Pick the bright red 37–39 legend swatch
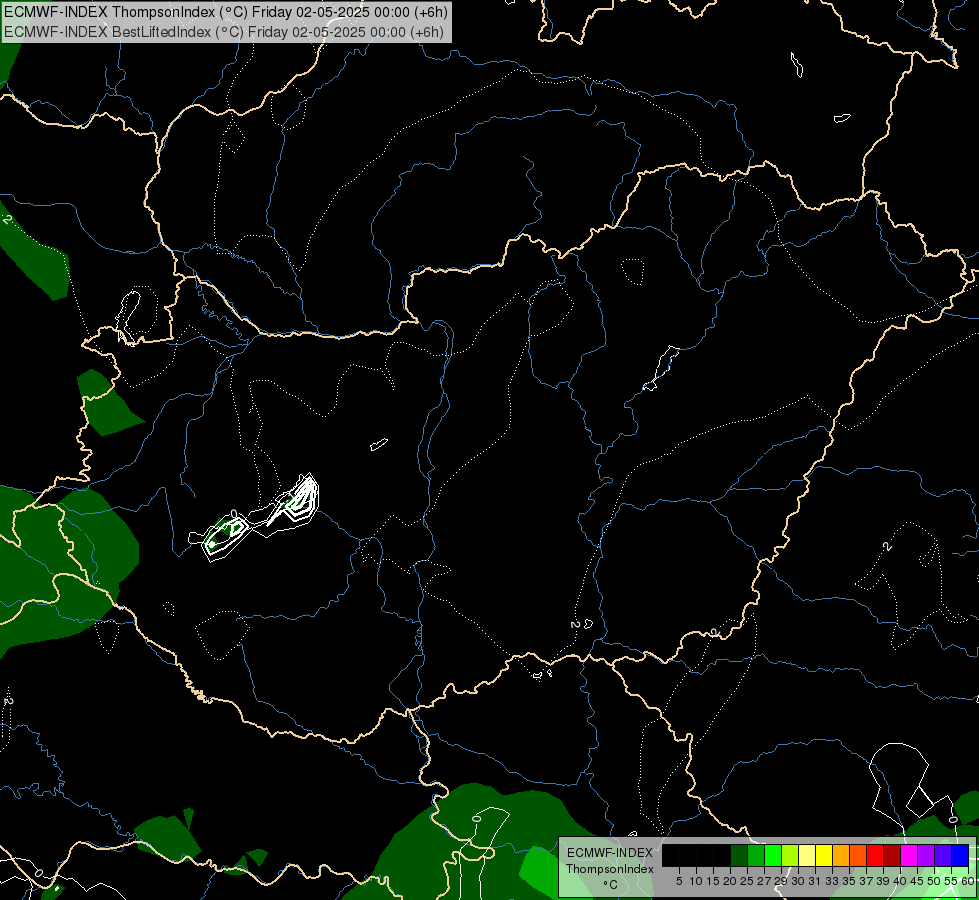The width and height of the screenshot is (979, 900). tap(875, 855)
